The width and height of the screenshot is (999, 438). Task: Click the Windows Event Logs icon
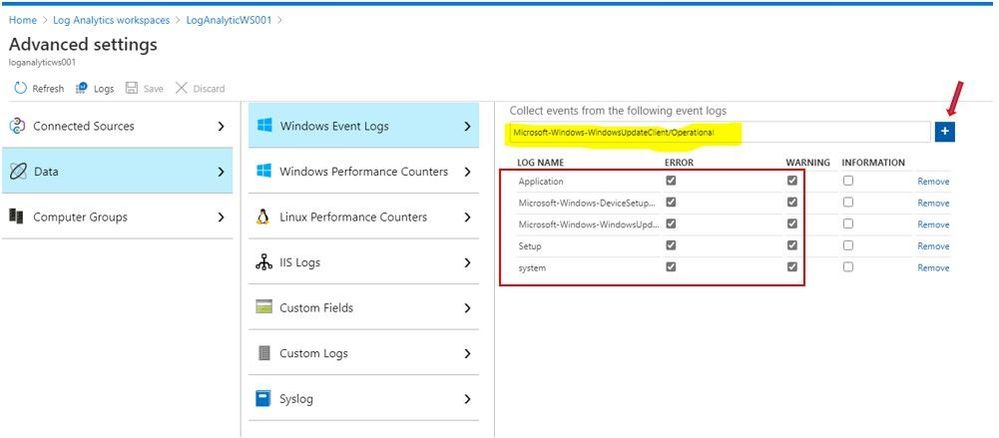tap(264, 126)
